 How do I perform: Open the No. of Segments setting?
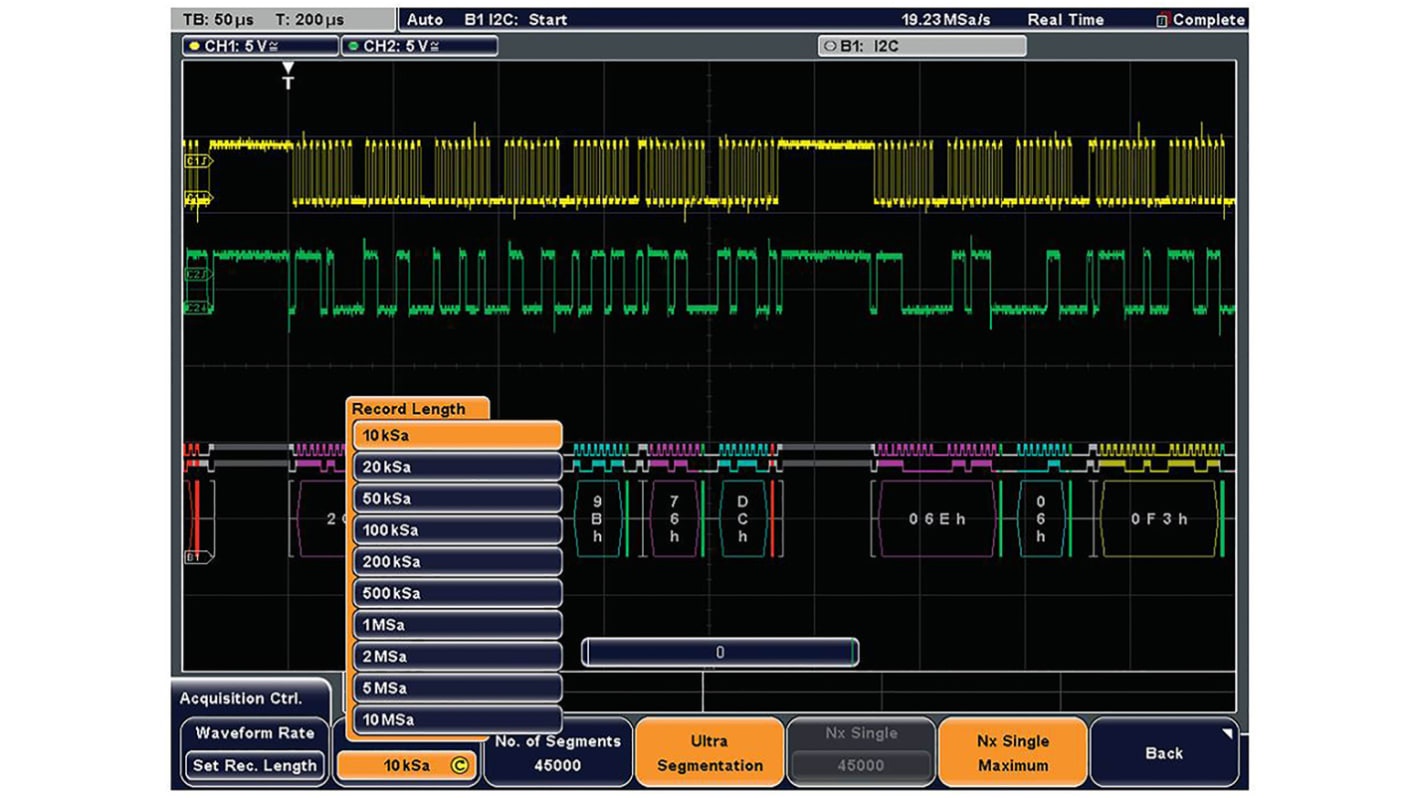click(558, 753)
